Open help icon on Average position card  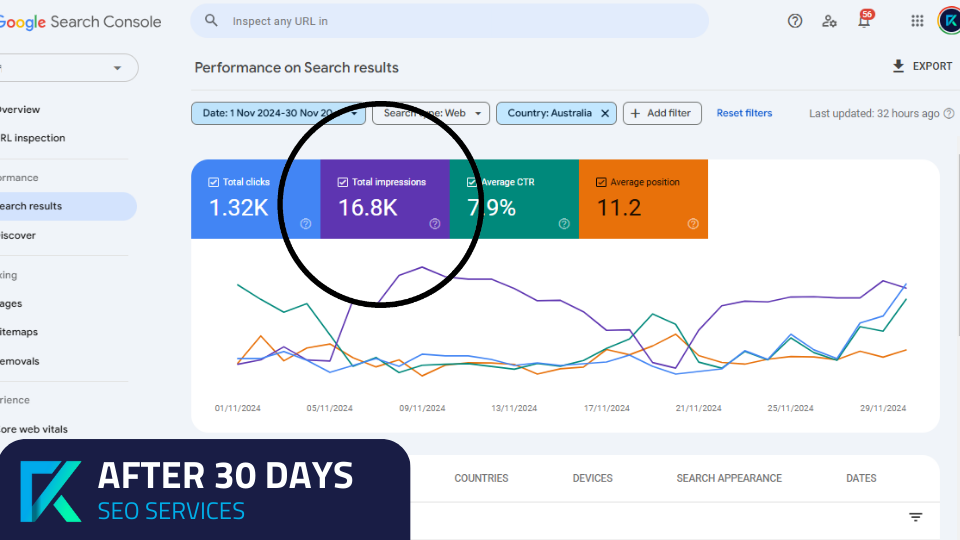pos(693,224)
